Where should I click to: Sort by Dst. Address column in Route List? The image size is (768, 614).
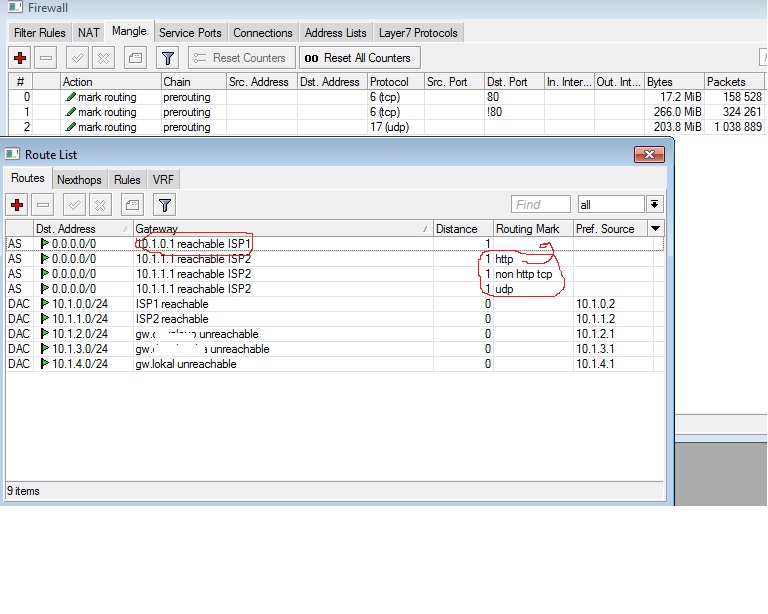(83, 229)
